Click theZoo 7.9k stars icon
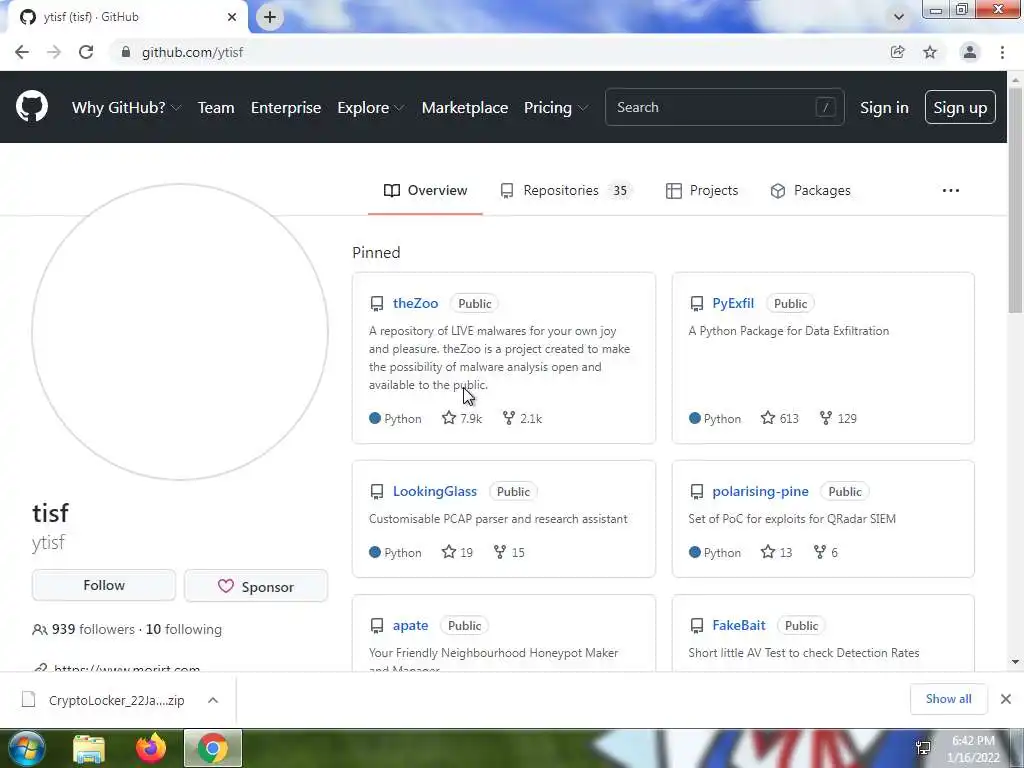Screen dimensions: 1024x768 (x=449, y=418)
